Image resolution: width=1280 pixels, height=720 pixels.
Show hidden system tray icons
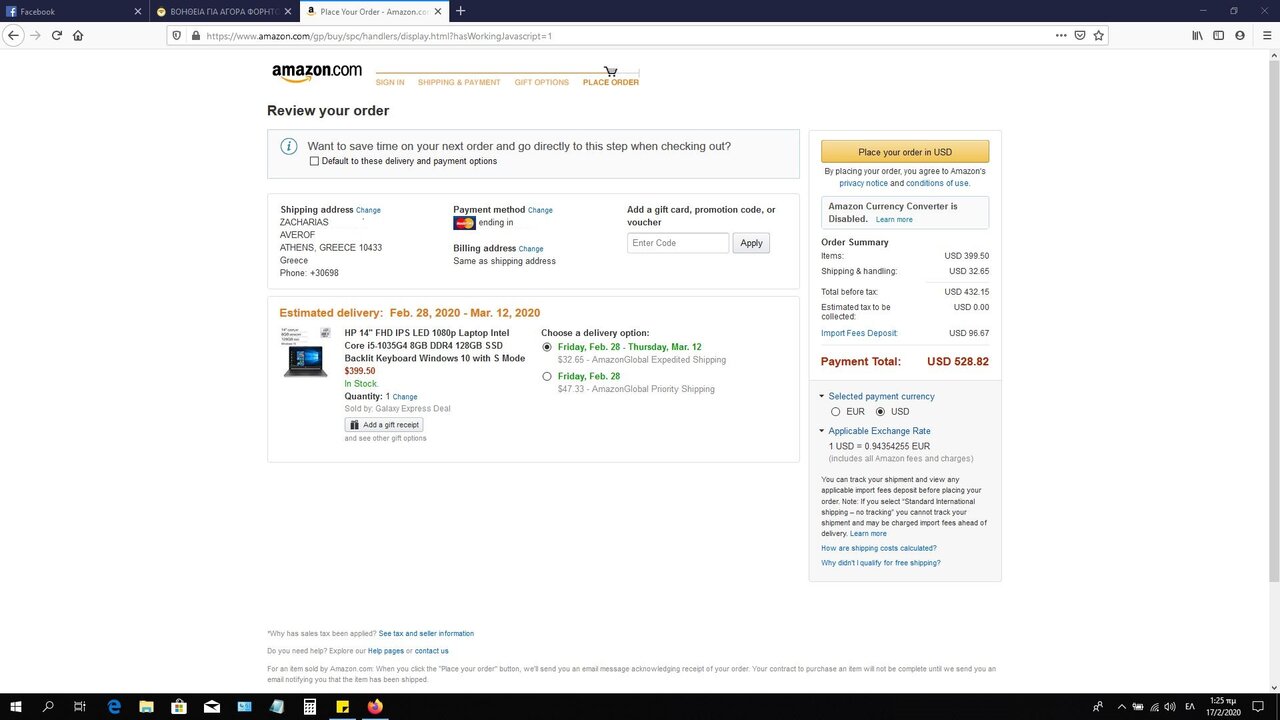pos(1121,707)
